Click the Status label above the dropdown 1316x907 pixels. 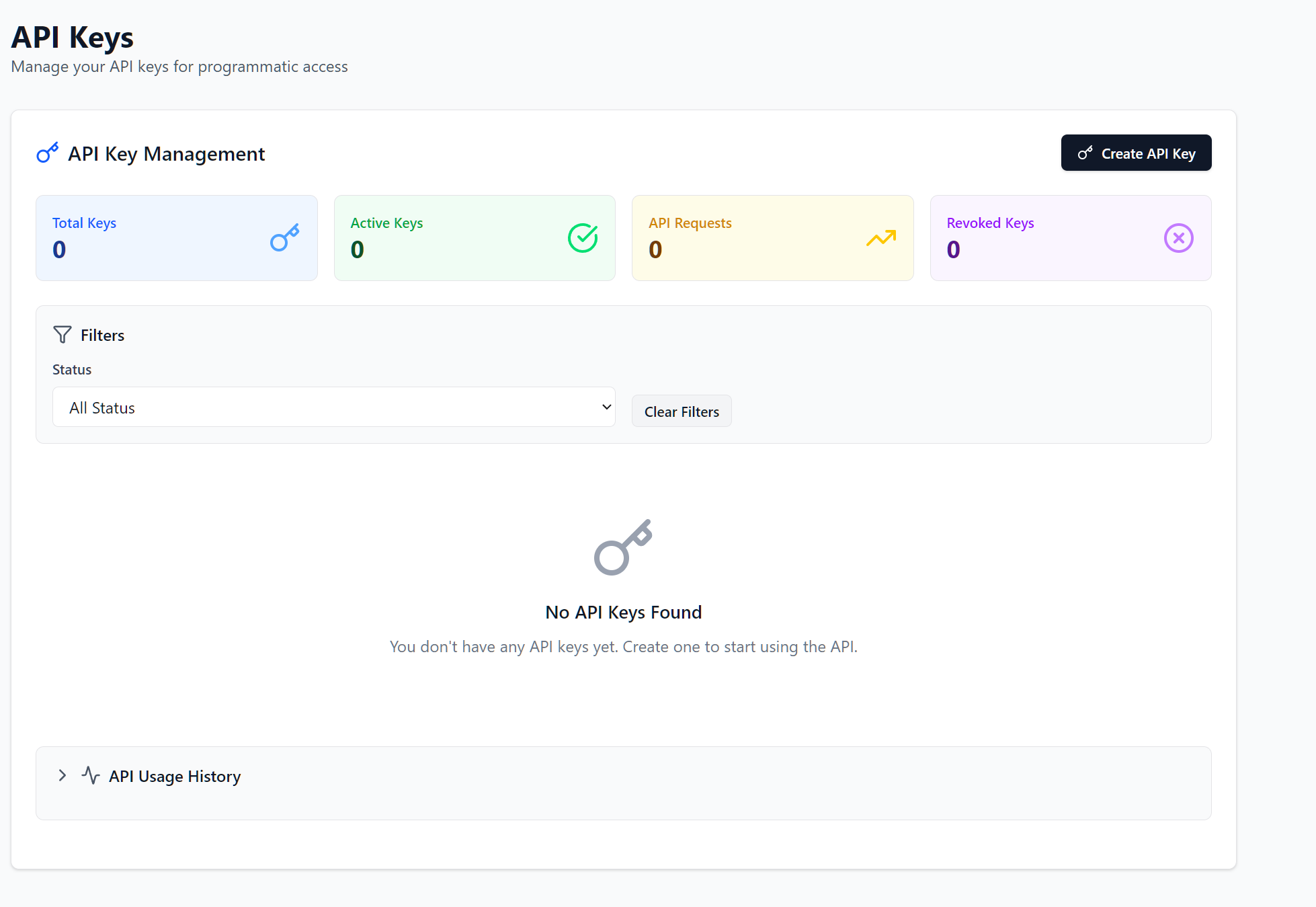point(71,369)
